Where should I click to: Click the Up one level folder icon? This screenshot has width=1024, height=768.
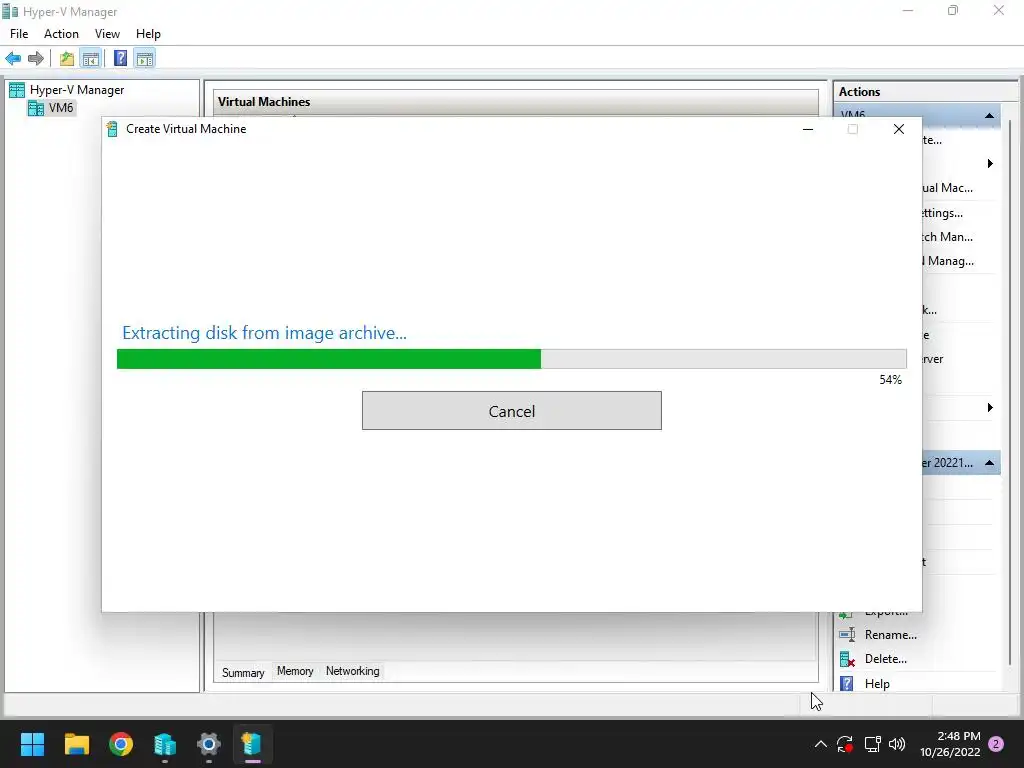(x=67, y=59)
